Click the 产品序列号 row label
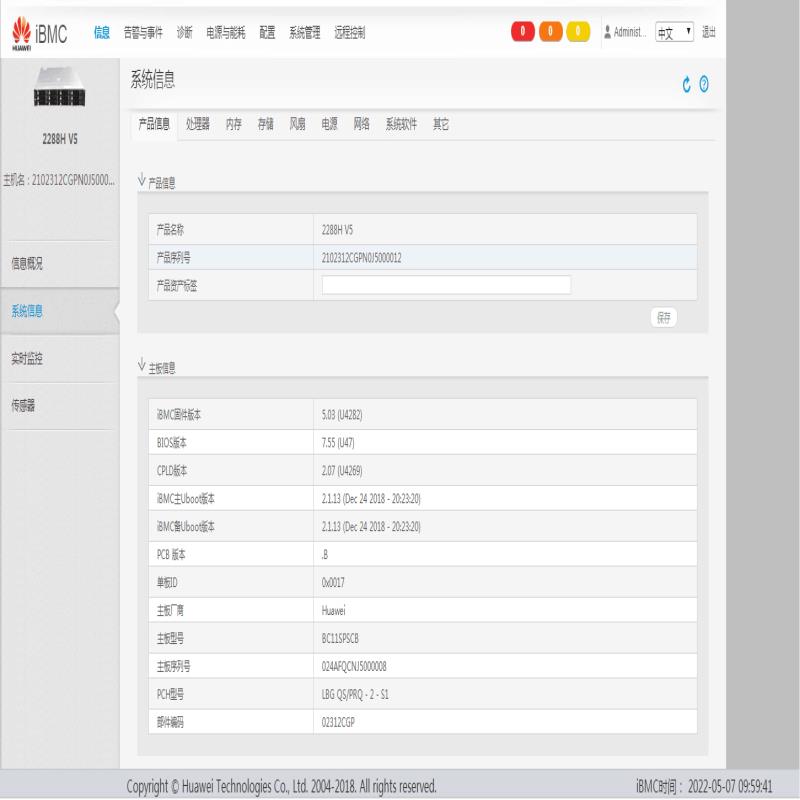 173,258
